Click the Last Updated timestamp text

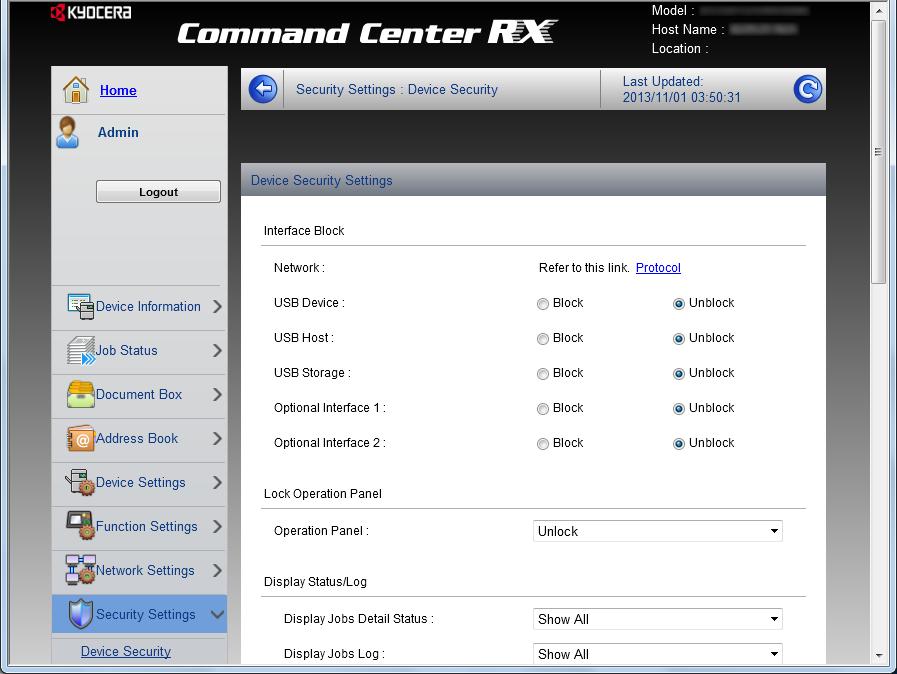point(681,89)
